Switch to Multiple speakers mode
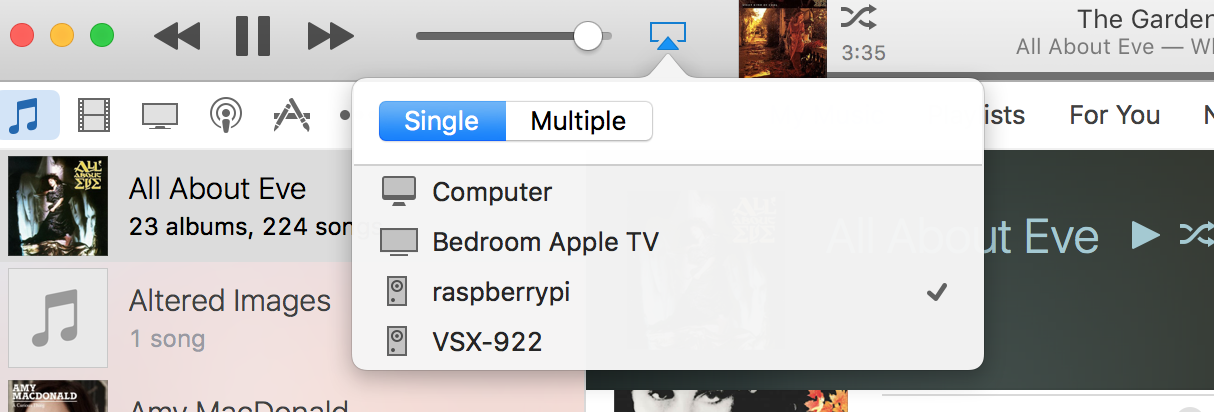Screen dimensions: 1214x412 pos(579,122)
